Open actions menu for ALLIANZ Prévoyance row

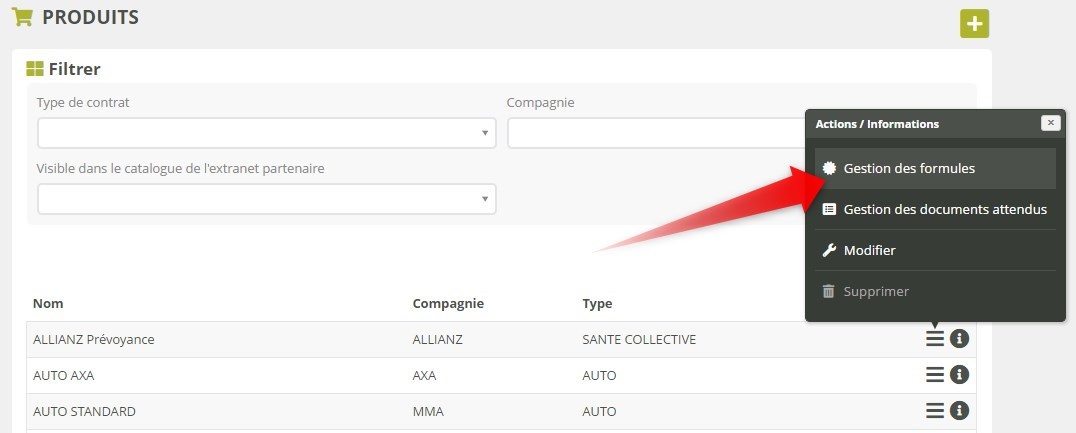[935, 339]
